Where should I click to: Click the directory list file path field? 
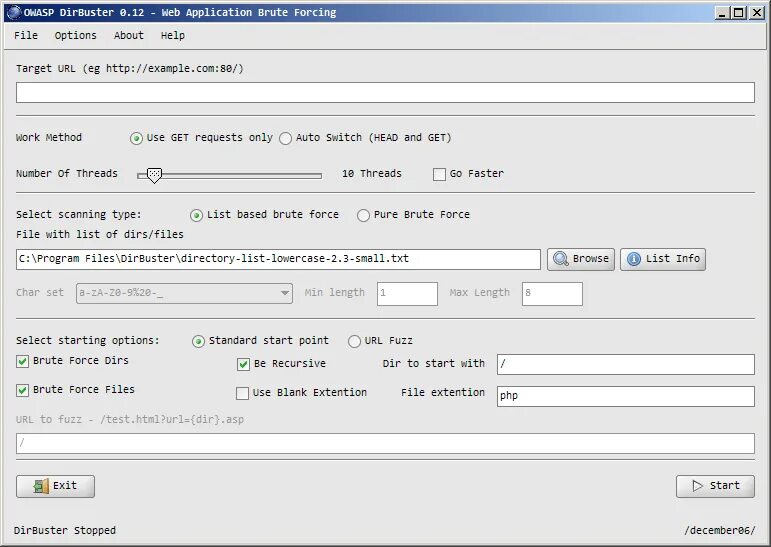point(278,259)
